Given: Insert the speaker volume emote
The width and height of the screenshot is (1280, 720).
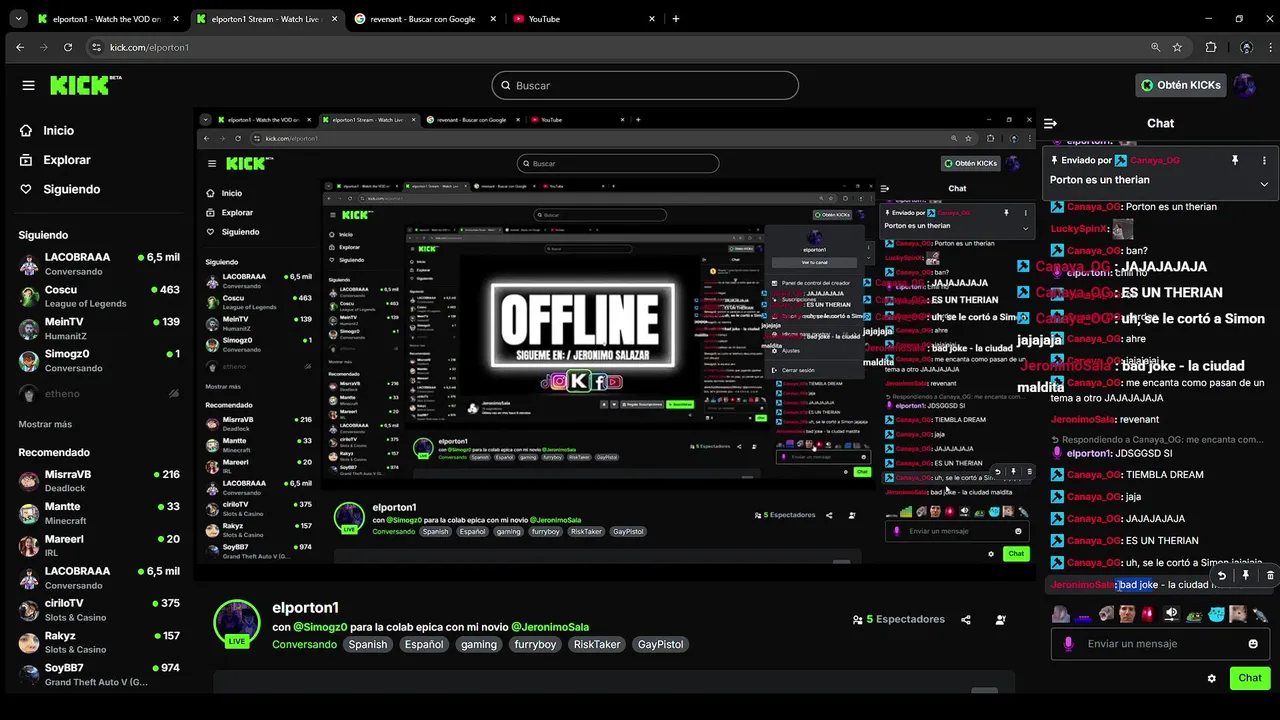Looking at the screenshot, I should (1170, 614).
